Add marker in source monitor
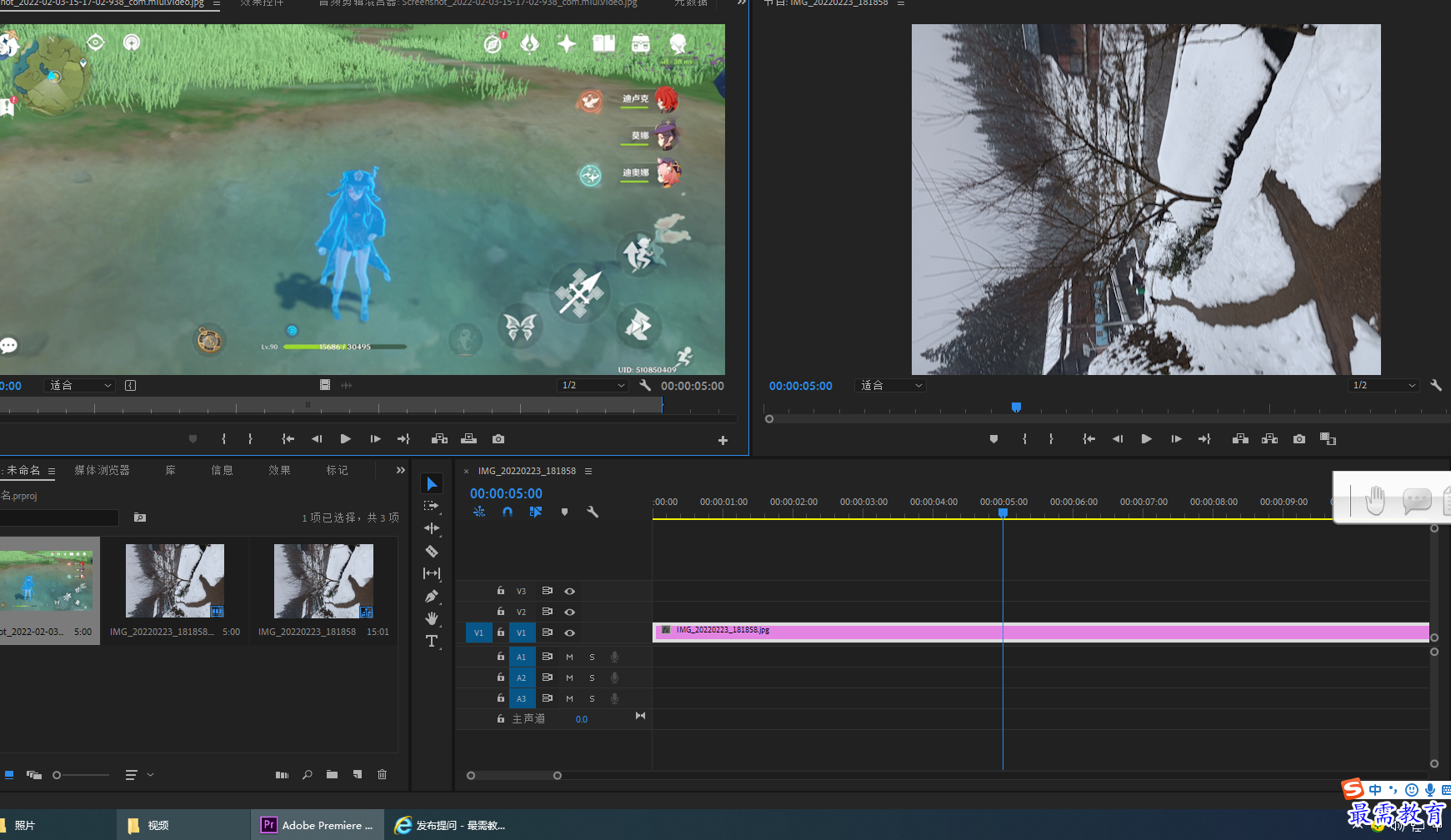1451x840 pixels. (x=193, y=439)
